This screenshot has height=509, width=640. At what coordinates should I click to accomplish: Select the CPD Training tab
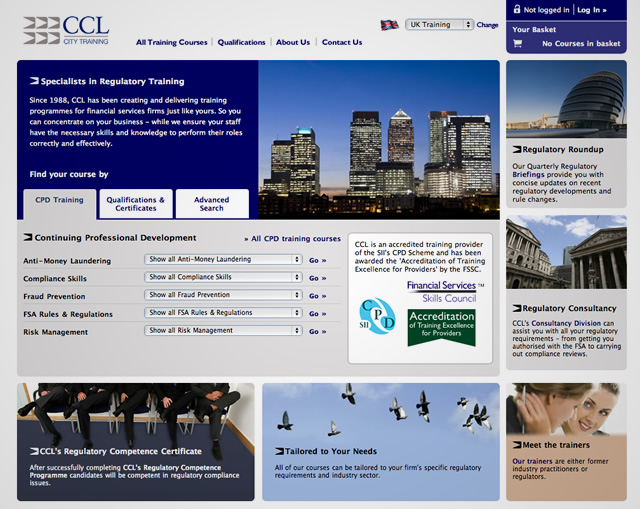pos(60,203)
